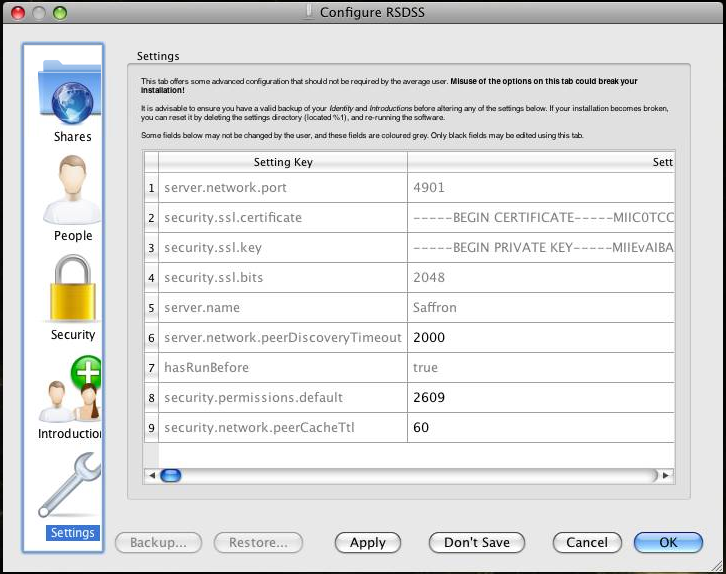The image size is (726, 574).
Task: Open the Shares globe folder icon
Action: click(x=72, y=92)
